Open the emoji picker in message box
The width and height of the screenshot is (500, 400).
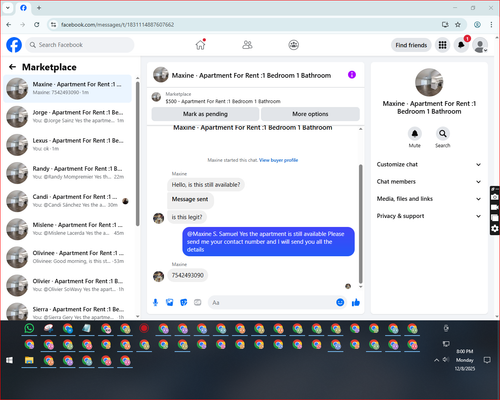click(x=340, y=302)
